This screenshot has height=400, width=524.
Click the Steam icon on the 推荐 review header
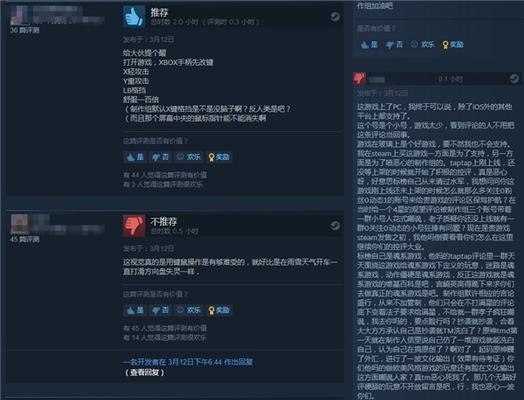(x=335, y=17)
